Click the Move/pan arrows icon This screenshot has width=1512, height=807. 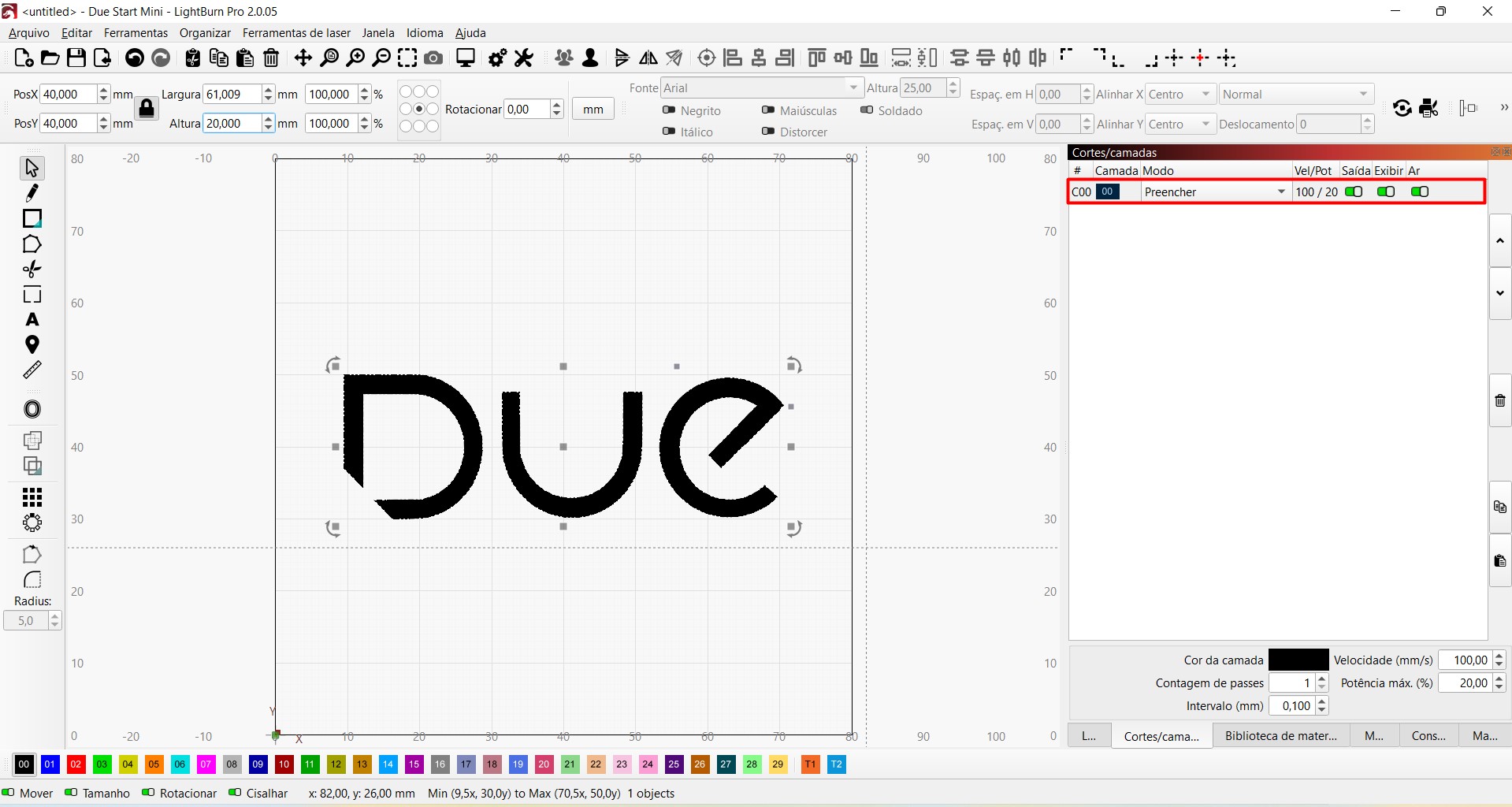(x=303, y=58)
